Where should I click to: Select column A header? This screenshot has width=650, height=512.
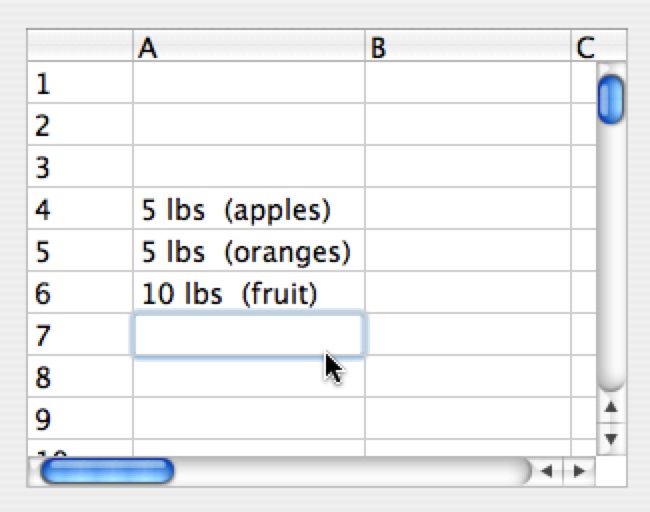[x=248, y=47]
